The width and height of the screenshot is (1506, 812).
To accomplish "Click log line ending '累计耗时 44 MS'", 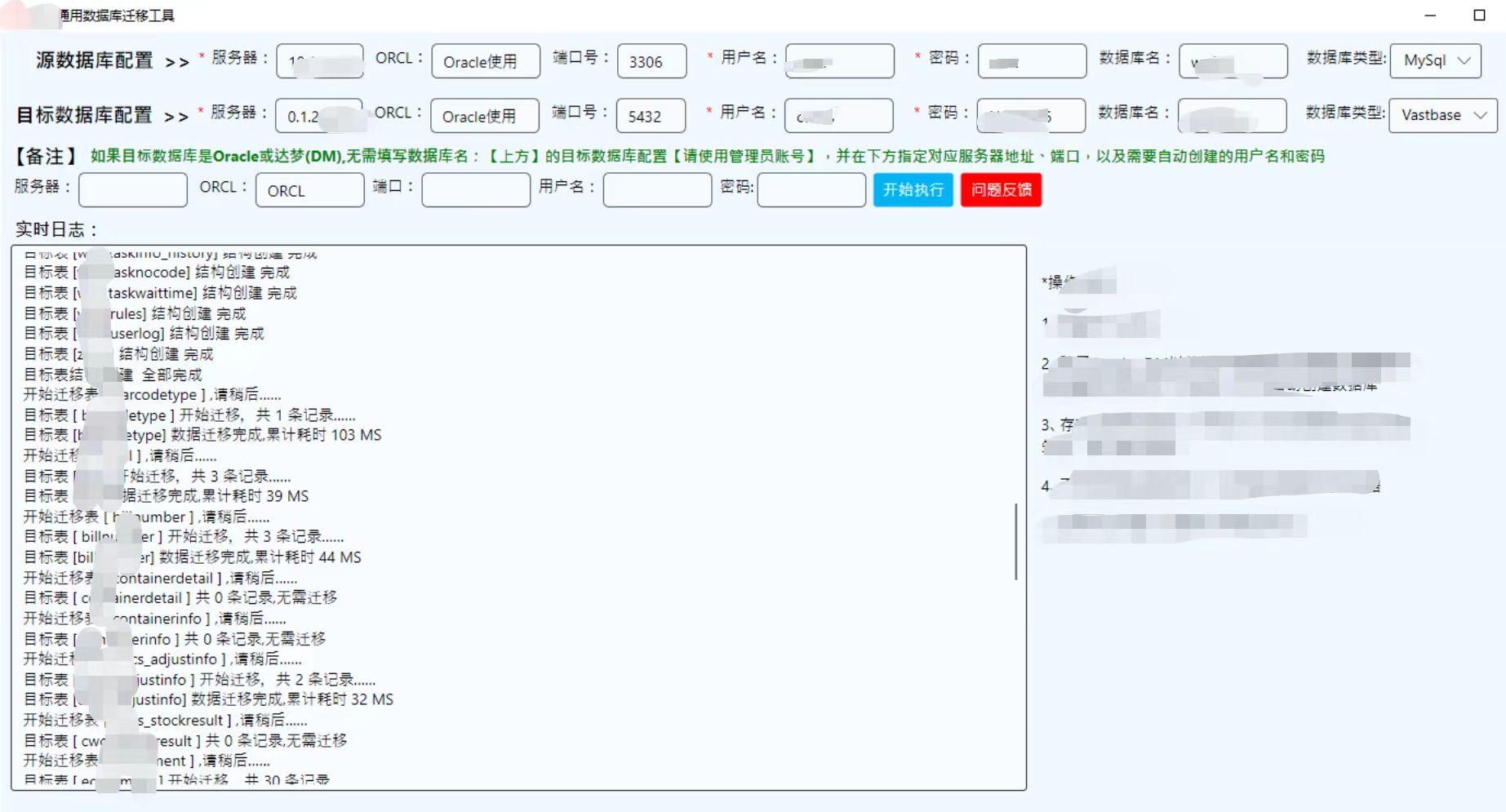I will coord(192,557).
